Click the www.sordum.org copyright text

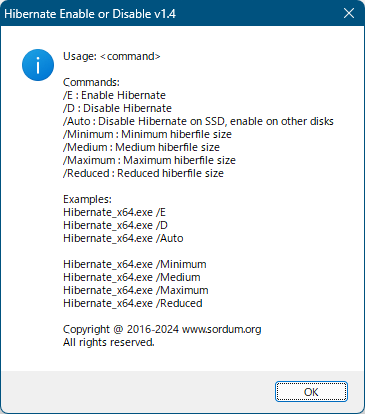[222, 329]
